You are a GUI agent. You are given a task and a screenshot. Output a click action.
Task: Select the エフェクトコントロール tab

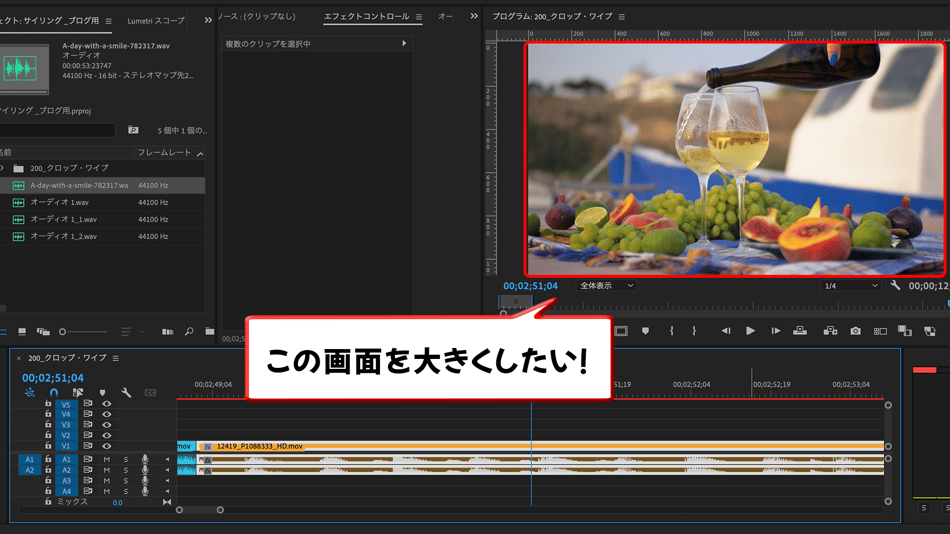[367, 17]
